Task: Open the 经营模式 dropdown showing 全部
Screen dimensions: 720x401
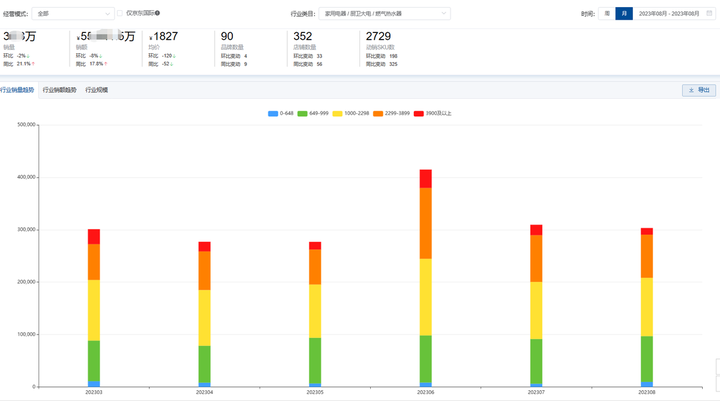Action: click(x=73, y=14)
